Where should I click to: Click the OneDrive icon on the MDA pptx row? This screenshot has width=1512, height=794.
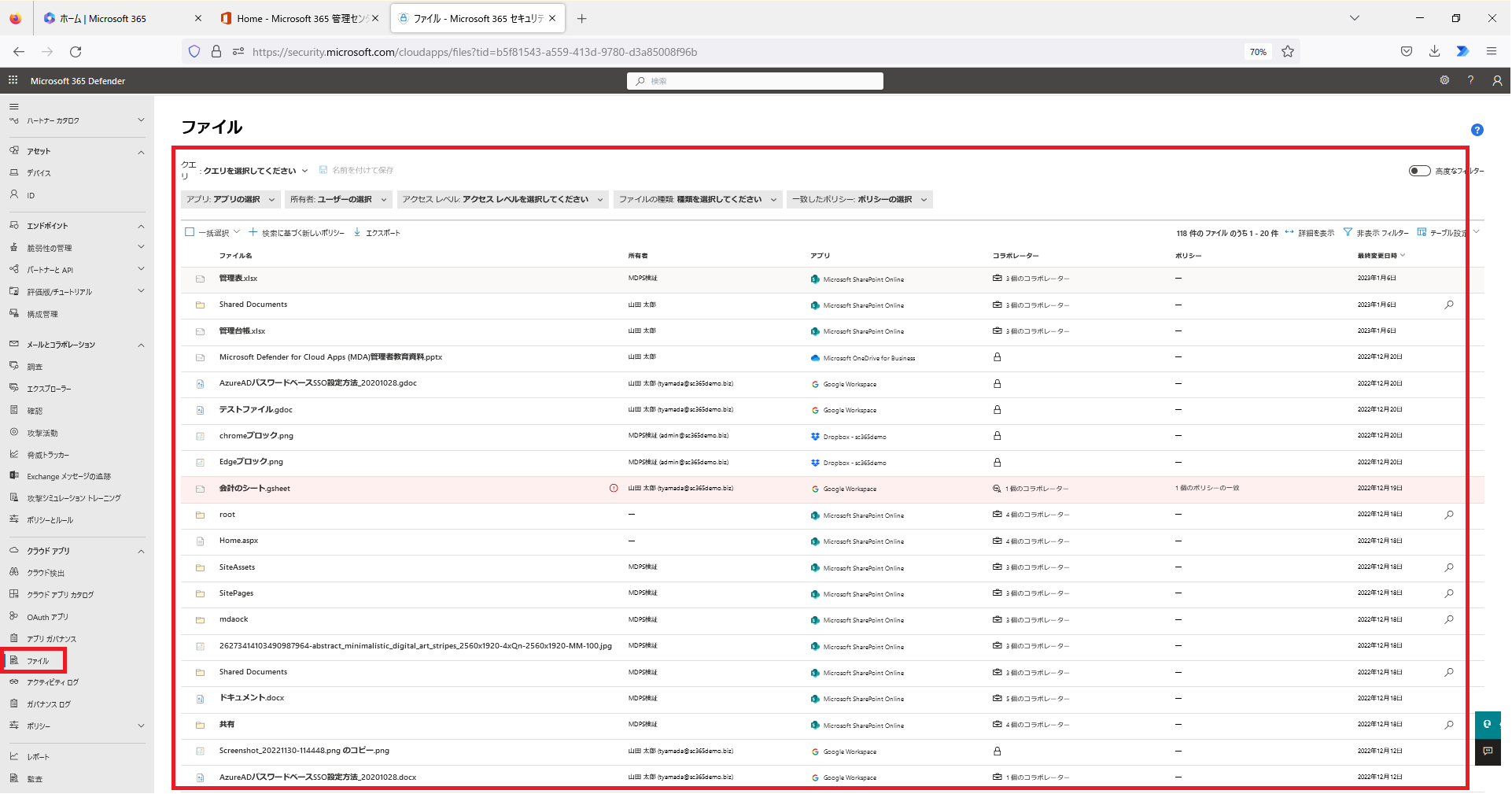(x=815, y=357)
